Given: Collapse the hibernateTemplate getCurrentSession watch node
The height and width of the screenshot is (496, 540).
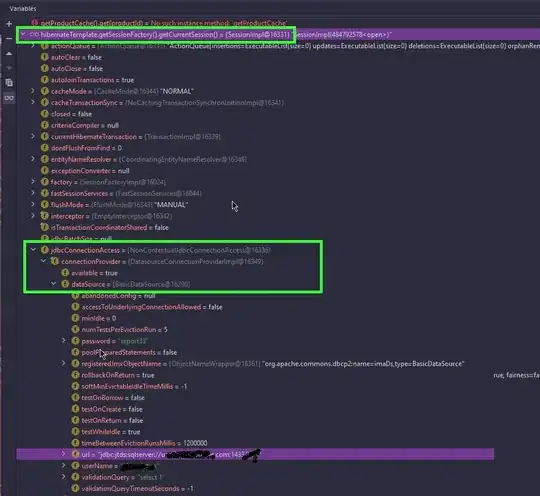Looking at the screenshot, I should pos(23,34).
